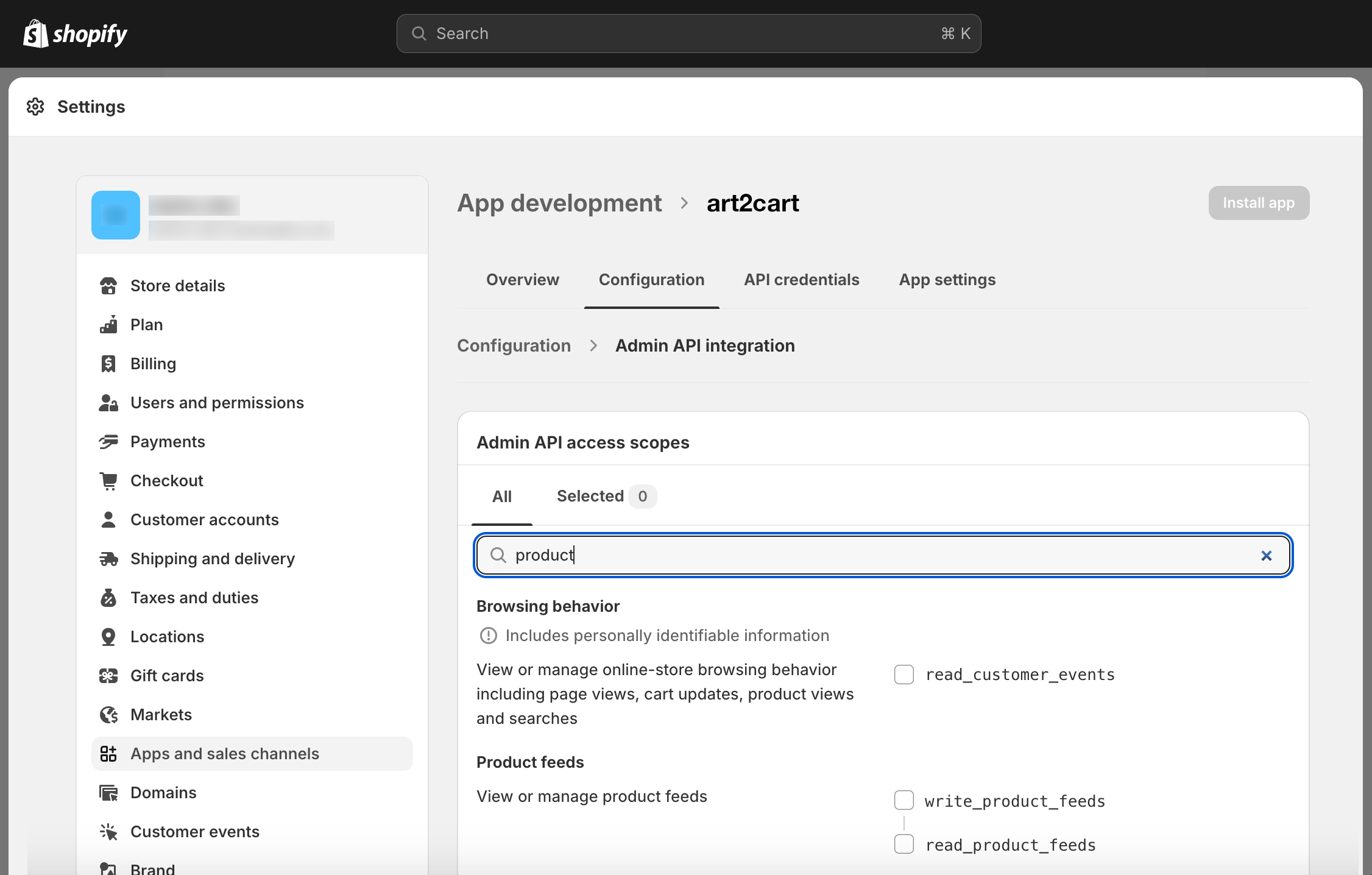Open Taxes and duties settings

[x=194, y=598]
